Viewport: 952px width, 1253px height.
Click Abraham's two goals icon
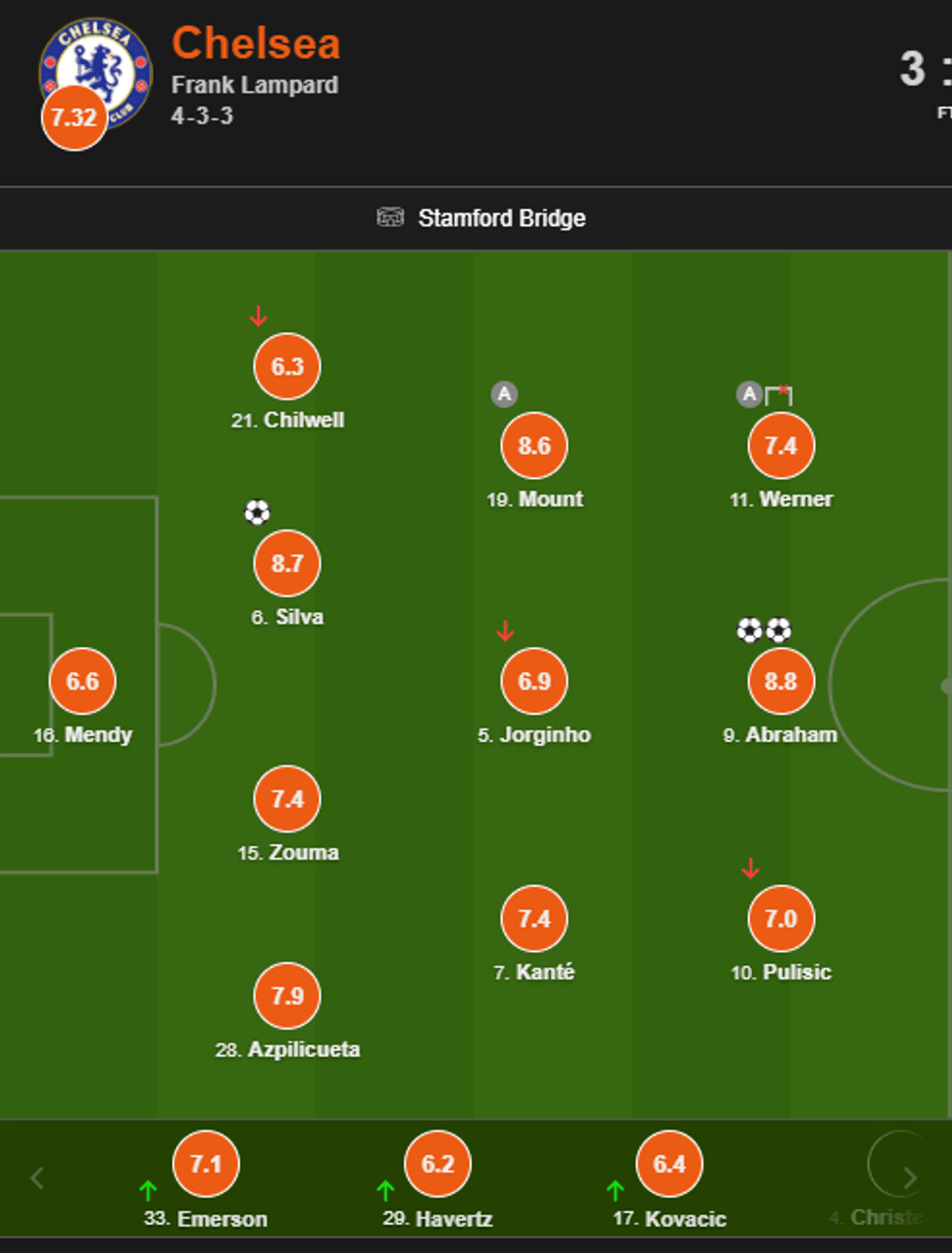tap(764, 630)
